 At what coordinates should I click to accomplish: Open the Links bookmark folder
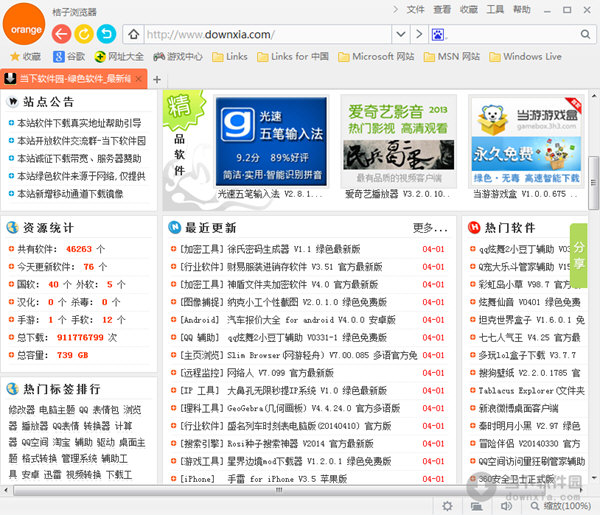tap(230, 57)
